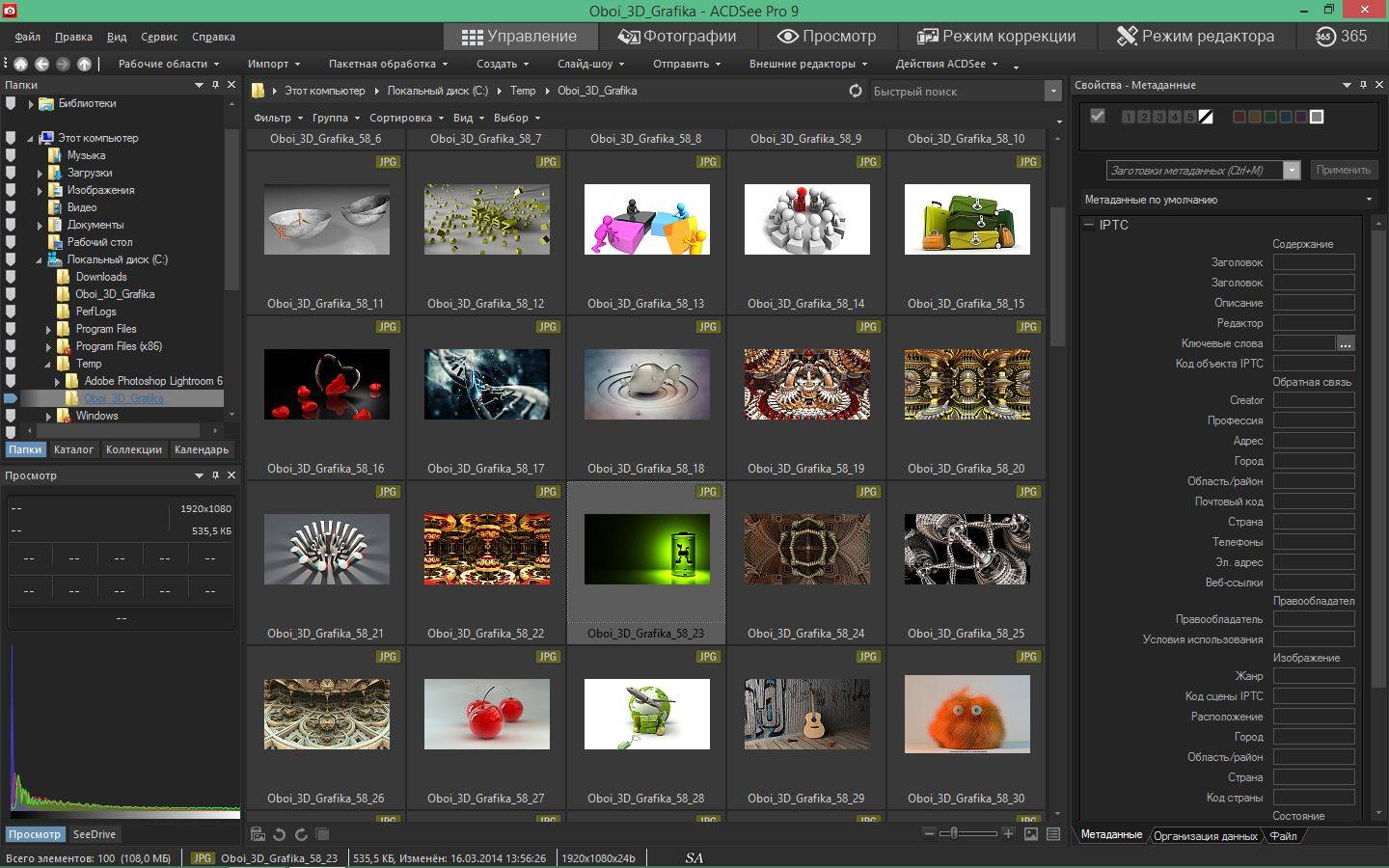The image size is (1389, 868).
Task: Open the Сортировка dropdown
Action: pos(405,118)
